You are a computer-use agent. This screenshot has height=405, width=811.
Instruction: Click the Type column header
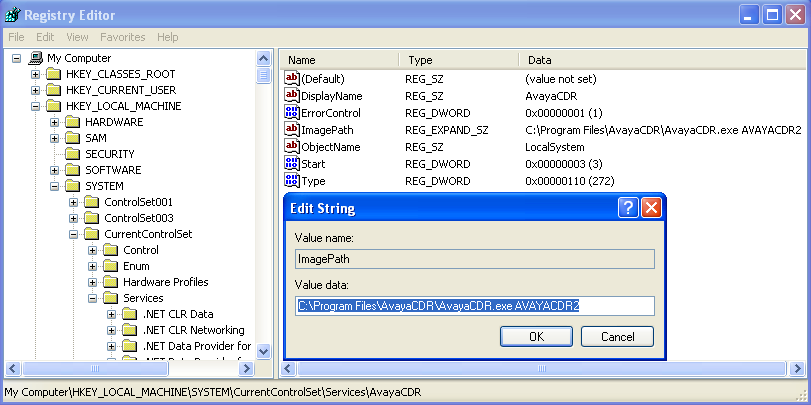point(420,60)
